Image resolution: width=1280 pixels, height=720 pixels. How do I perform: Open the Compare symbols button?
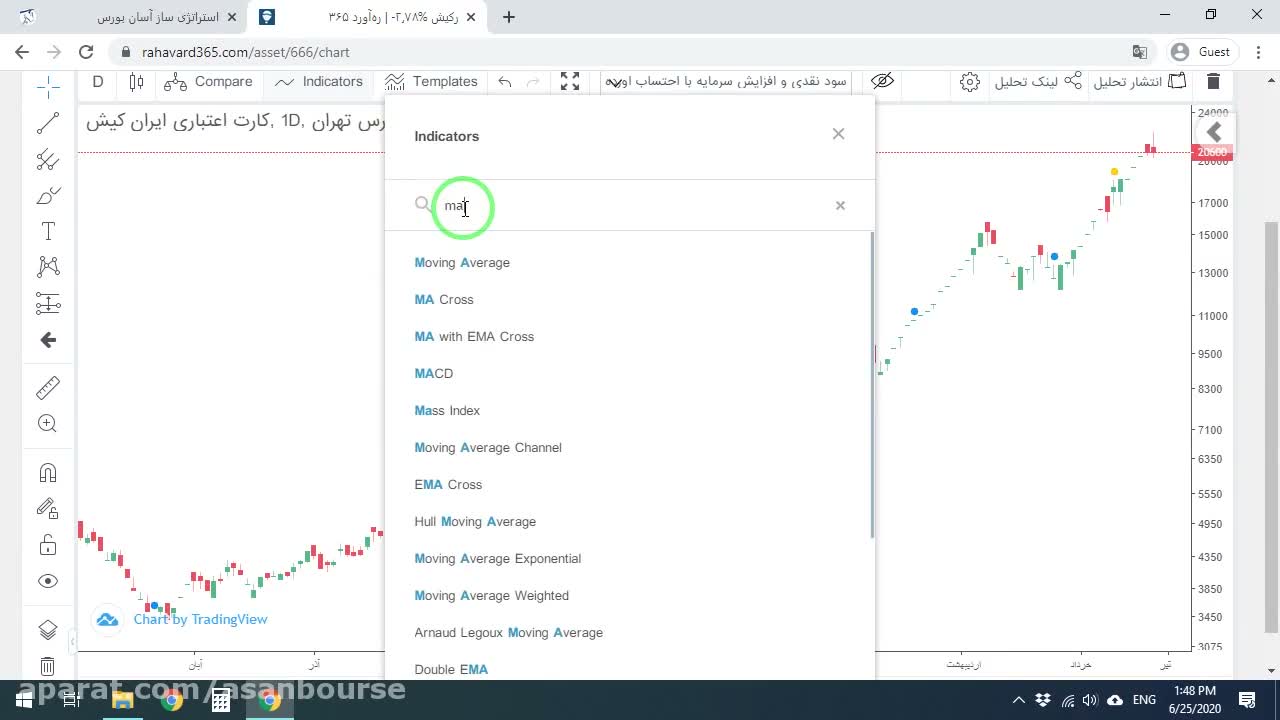[x=208, y=82]
